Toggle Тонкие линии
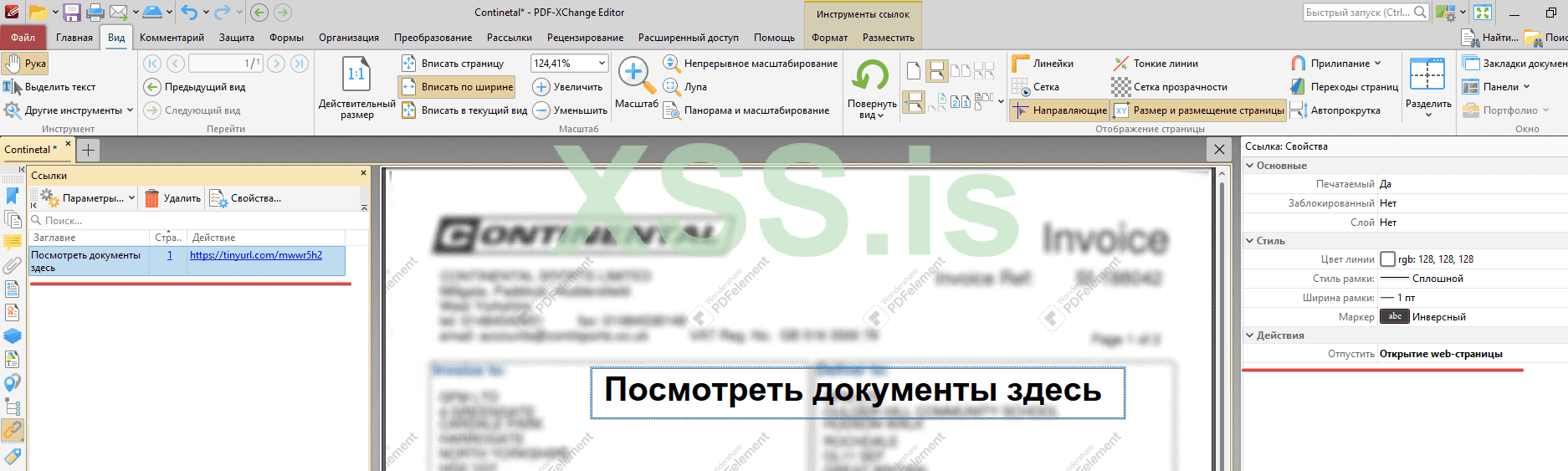 click(1155, 64)
